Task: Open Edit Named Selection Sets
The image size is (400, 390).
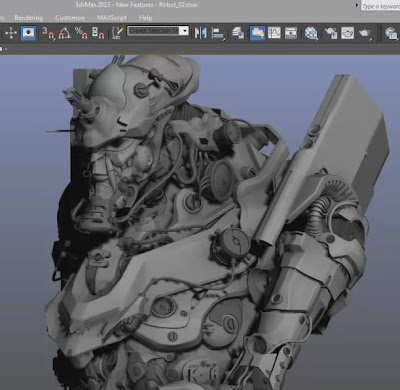Action: pyautogui.click(x=117, y=33)
